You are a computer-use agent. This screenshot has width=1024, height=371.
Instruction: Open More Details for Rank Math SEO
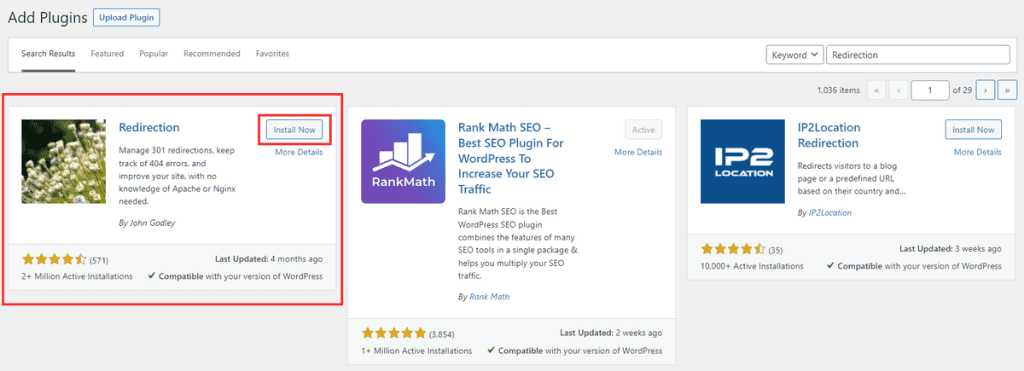(638, 152)
